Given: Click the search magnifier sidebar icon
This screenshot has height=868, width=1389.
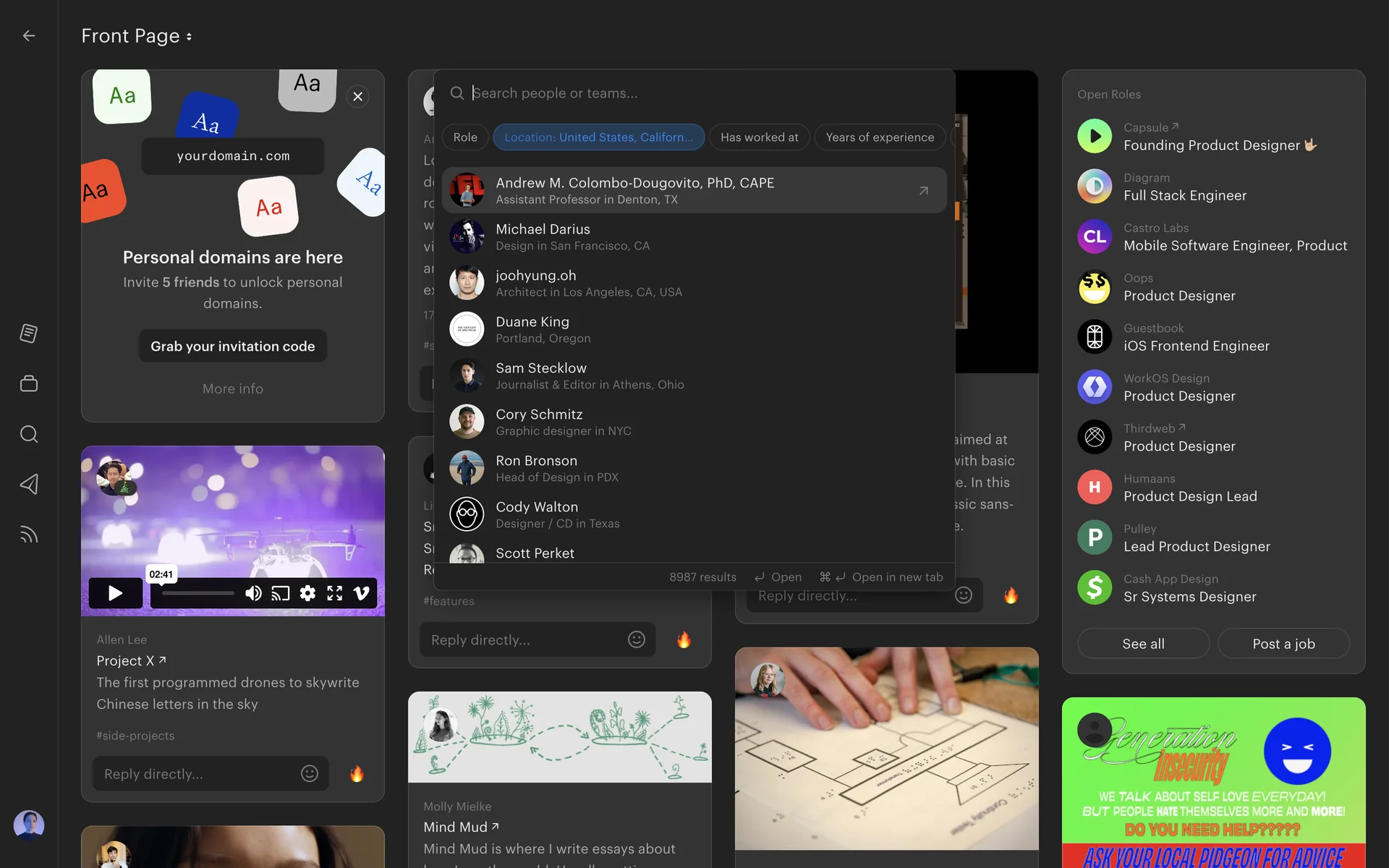Looking at the screenshot, I should tap(29, 434).
